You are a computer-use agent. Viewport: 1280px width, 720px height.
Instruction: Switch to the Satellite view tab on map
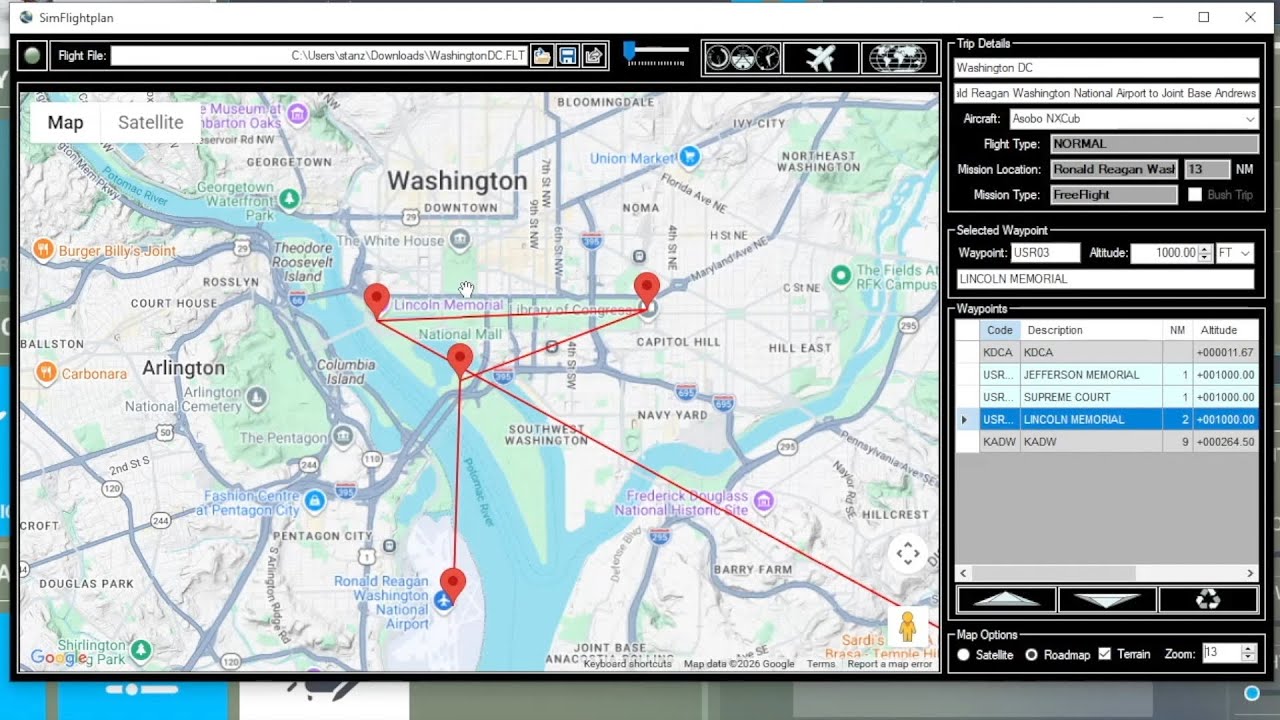tap(151, 123)
